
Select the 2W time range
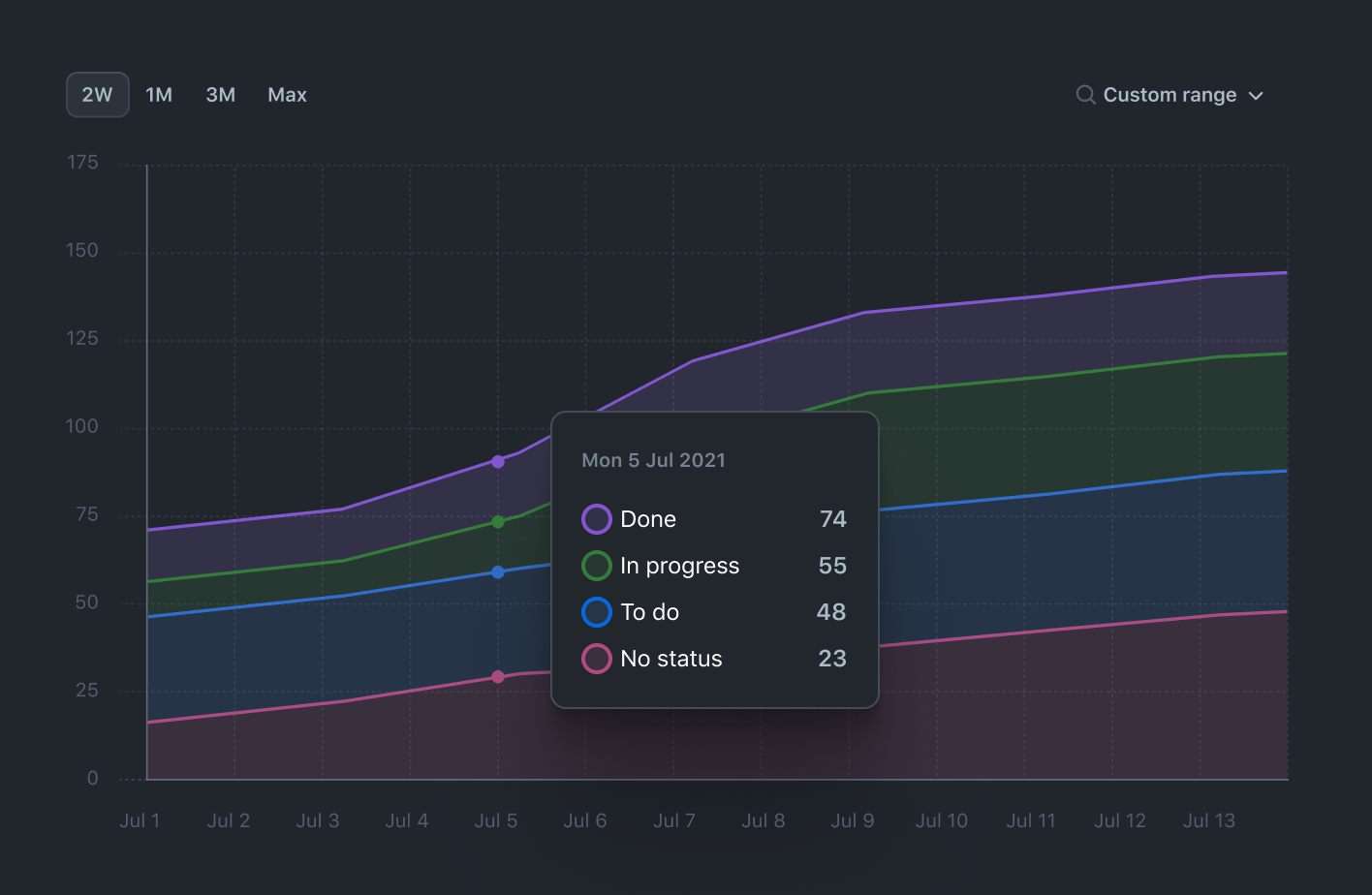pyautogui.click(x=97, y=95)
